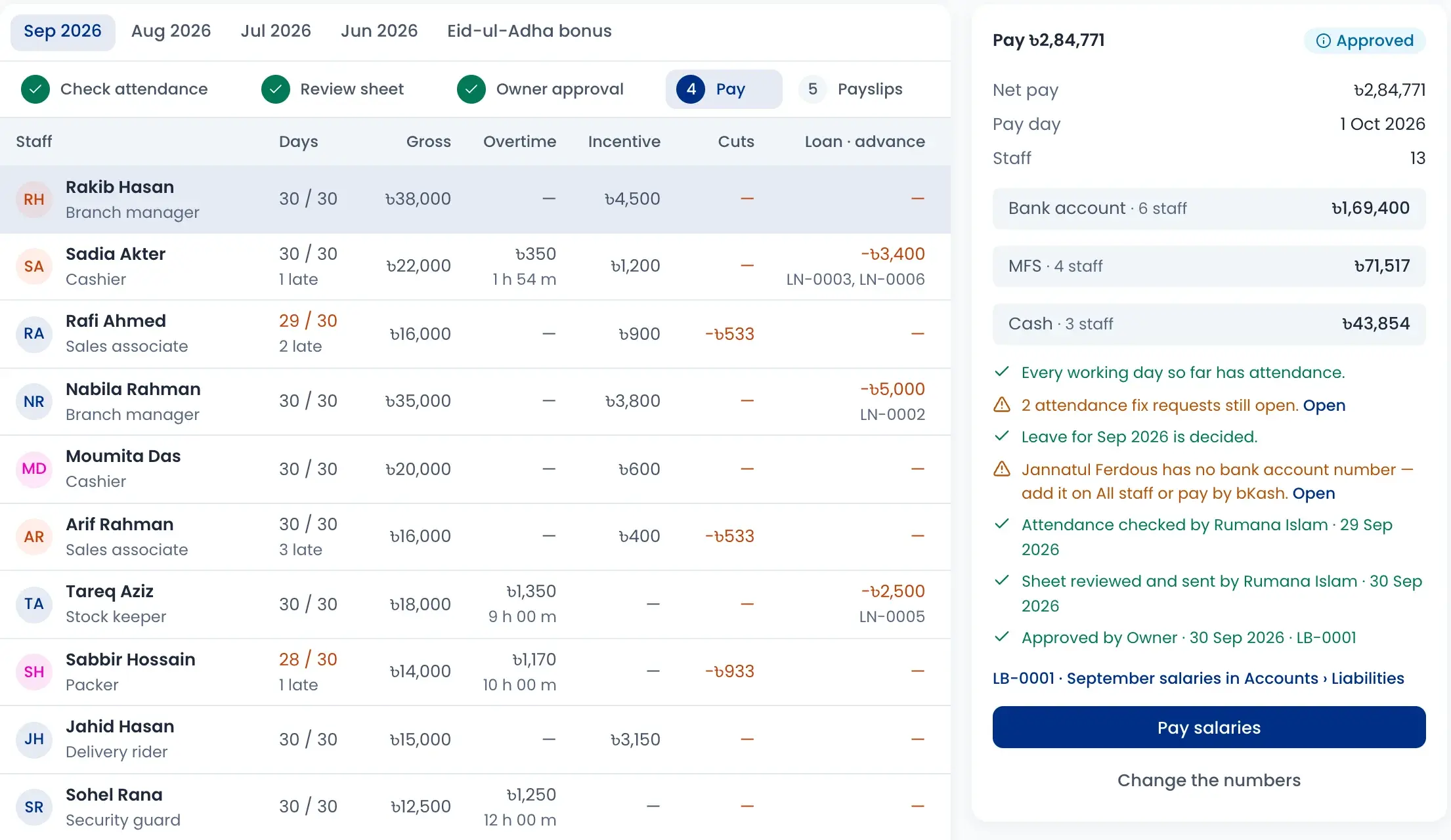Click the info icon in Approved badge
1451x840 pixels.
point(1324,41)
